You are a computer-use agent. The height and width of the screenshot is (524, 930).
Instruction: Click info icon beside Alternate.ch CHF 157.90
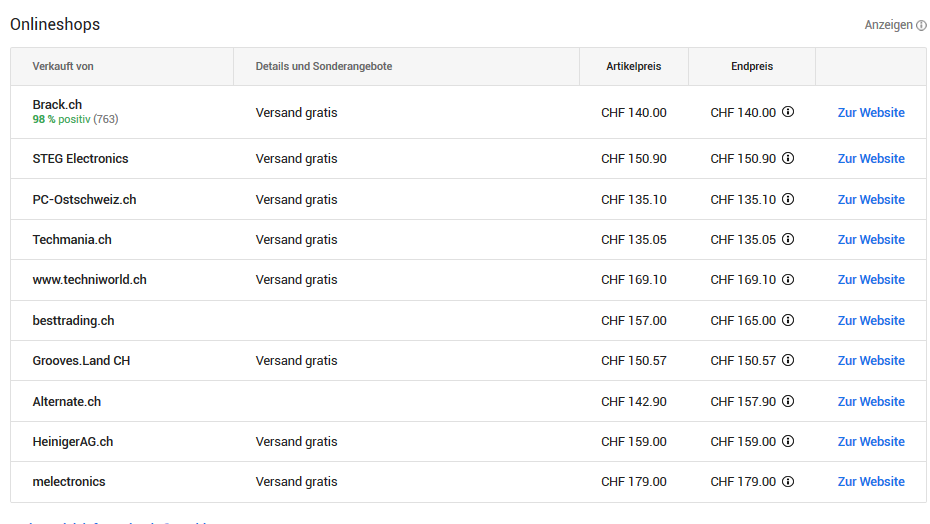[x=788, y=402]
